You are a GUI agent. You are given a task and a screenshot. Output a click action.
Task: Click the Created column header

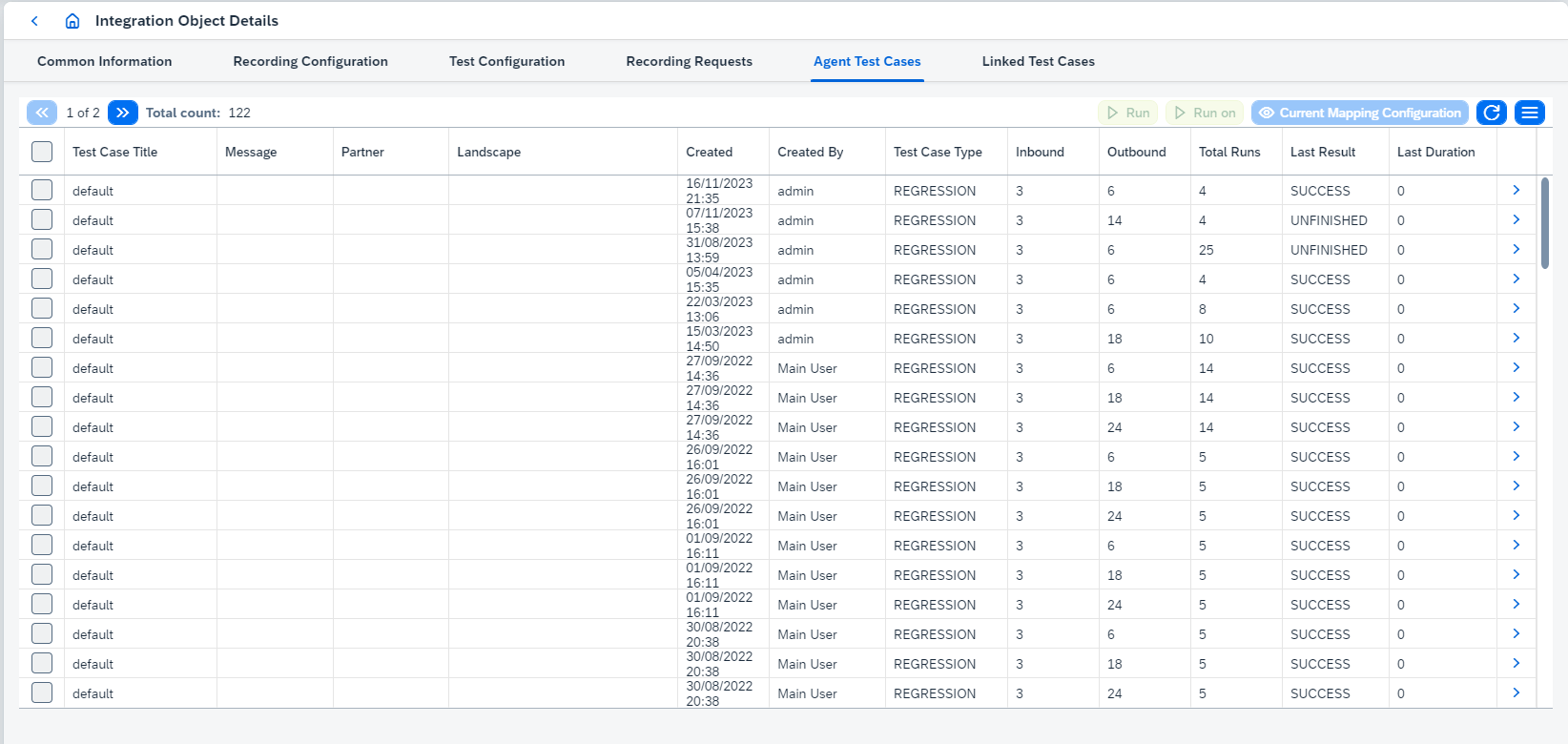(724, 152)
